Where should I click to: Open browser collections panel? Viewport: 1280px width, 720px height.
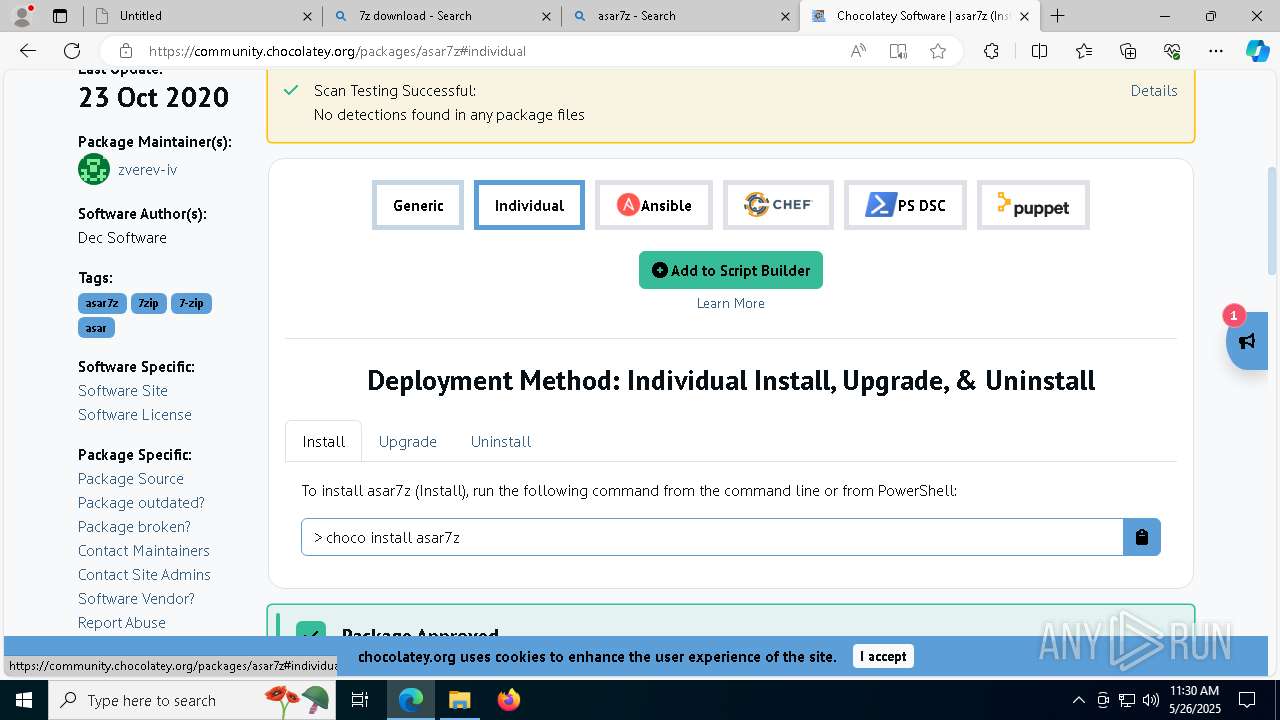1128,51
